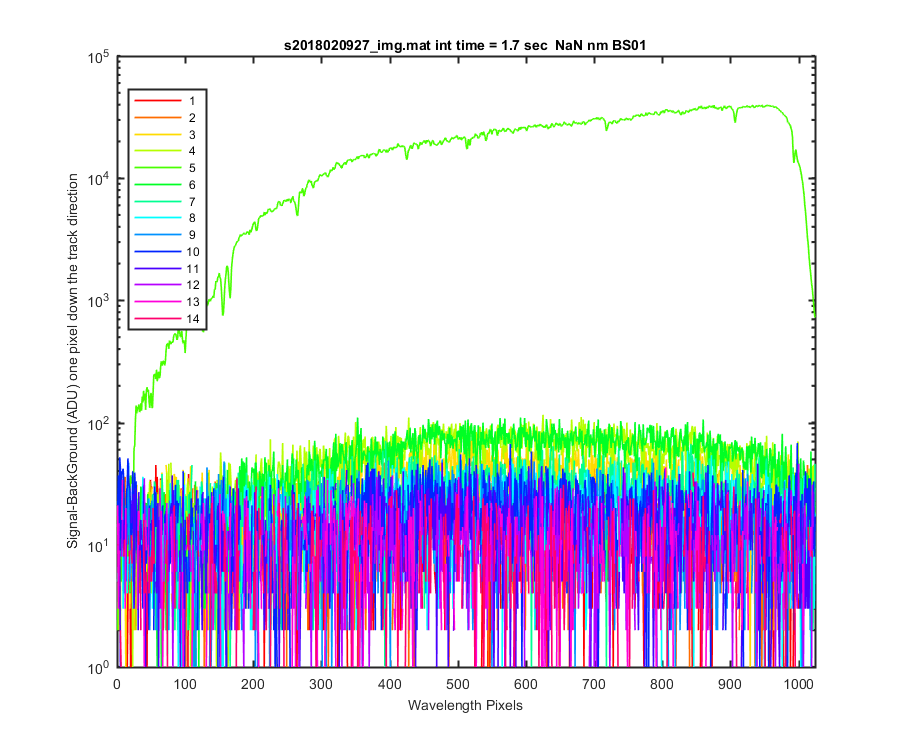Click legend entry labeled 12
This screenshot has width=900, height=750.
tap(166, 285)
